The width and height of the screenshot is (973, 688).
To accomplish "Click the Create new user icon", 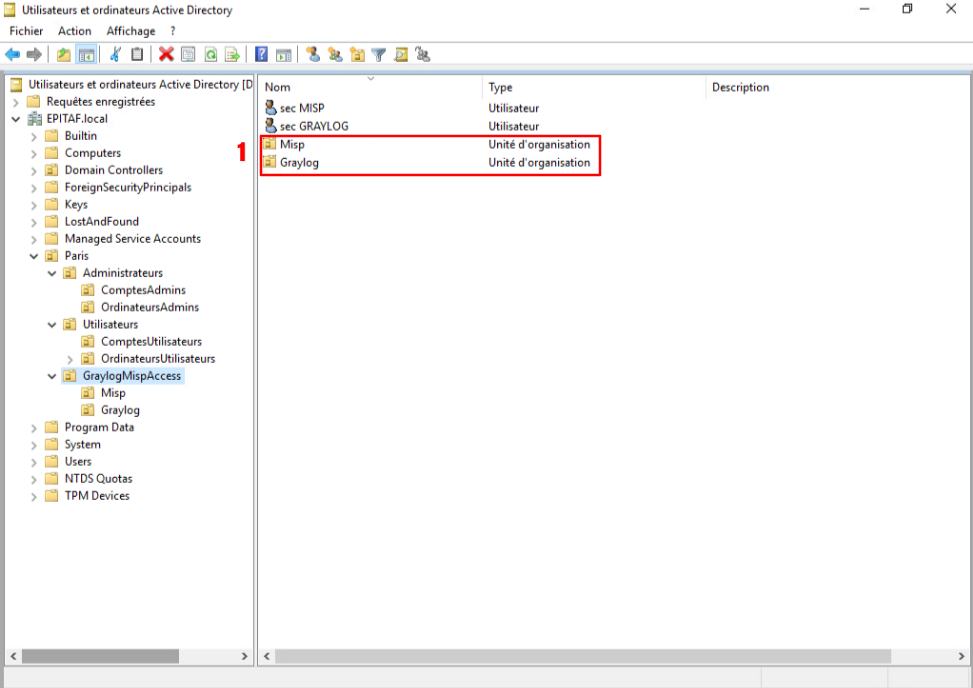I will tap(313, 54).
